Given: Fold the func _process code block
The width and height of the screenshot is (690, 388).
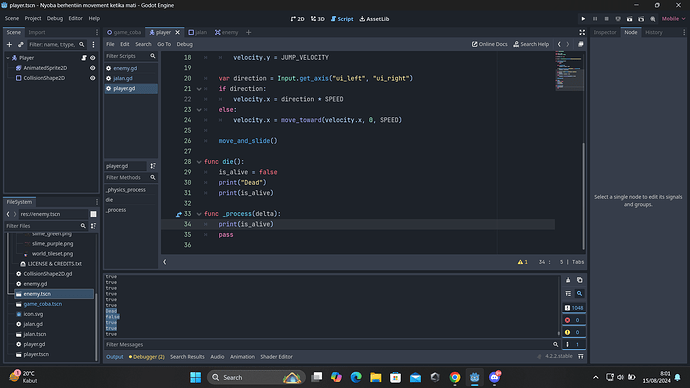Looking at the screenshot, I should [x=199, y=214].
